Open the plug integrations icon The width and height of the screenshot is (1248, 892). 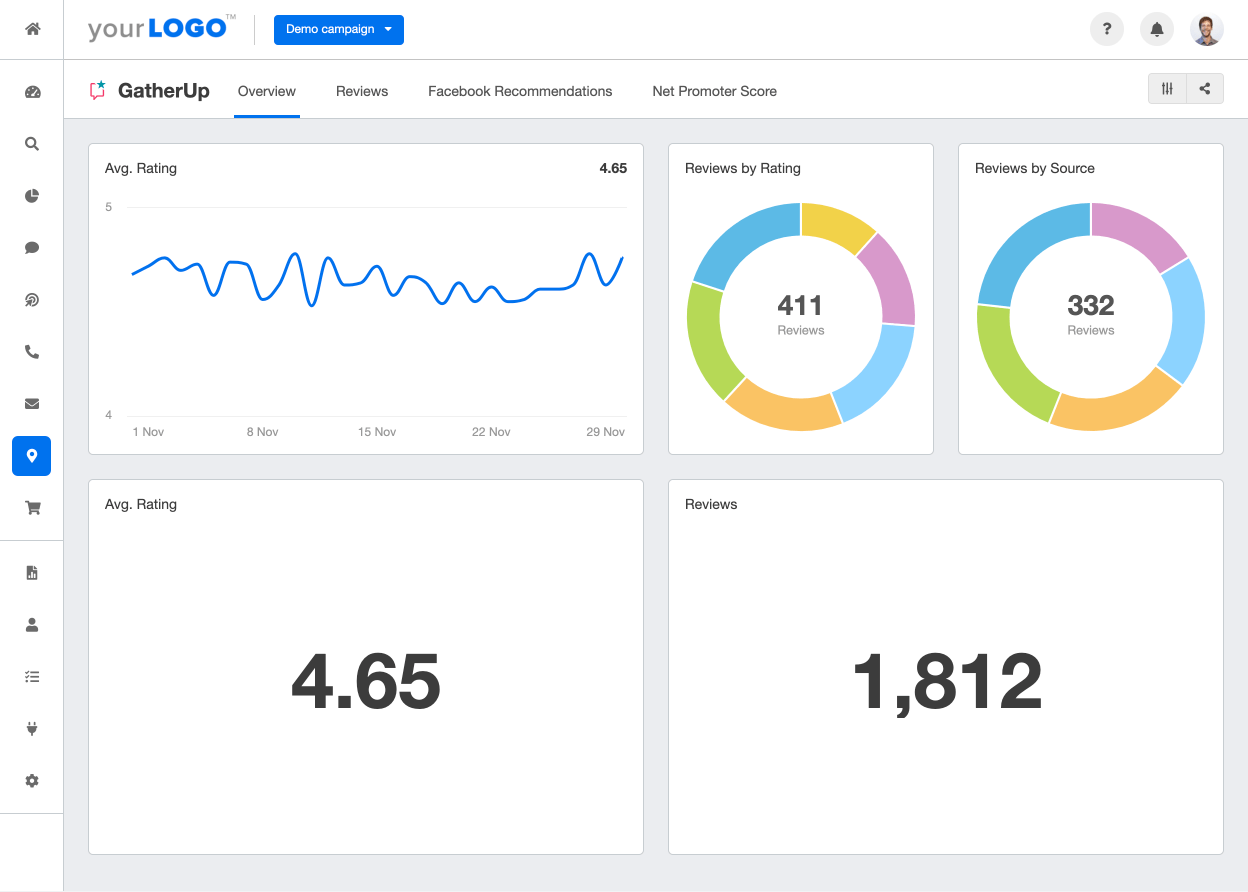(x=32, y=729)
